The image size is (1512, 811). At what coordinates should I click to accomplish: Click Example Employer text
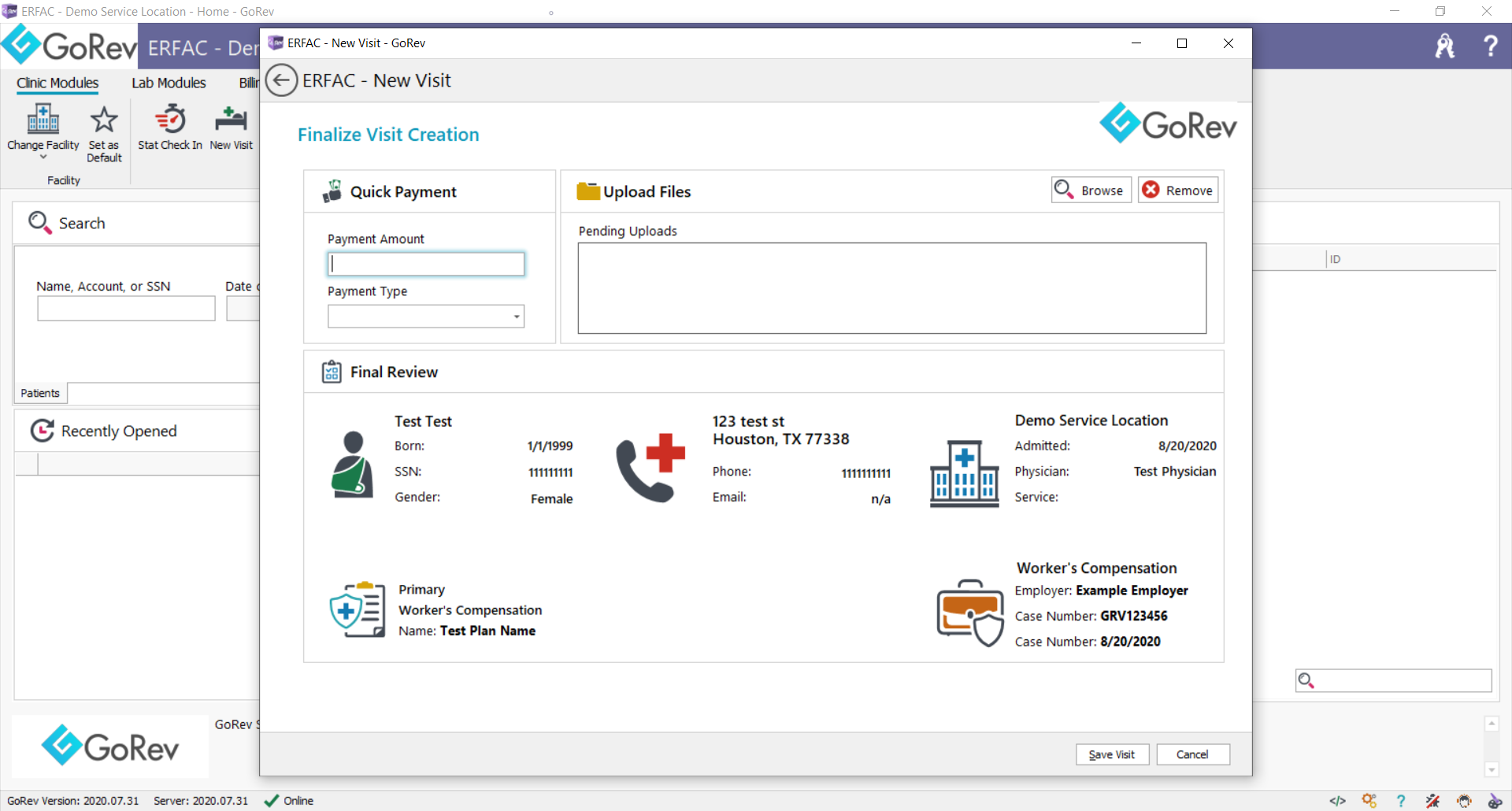point(1132,591)
